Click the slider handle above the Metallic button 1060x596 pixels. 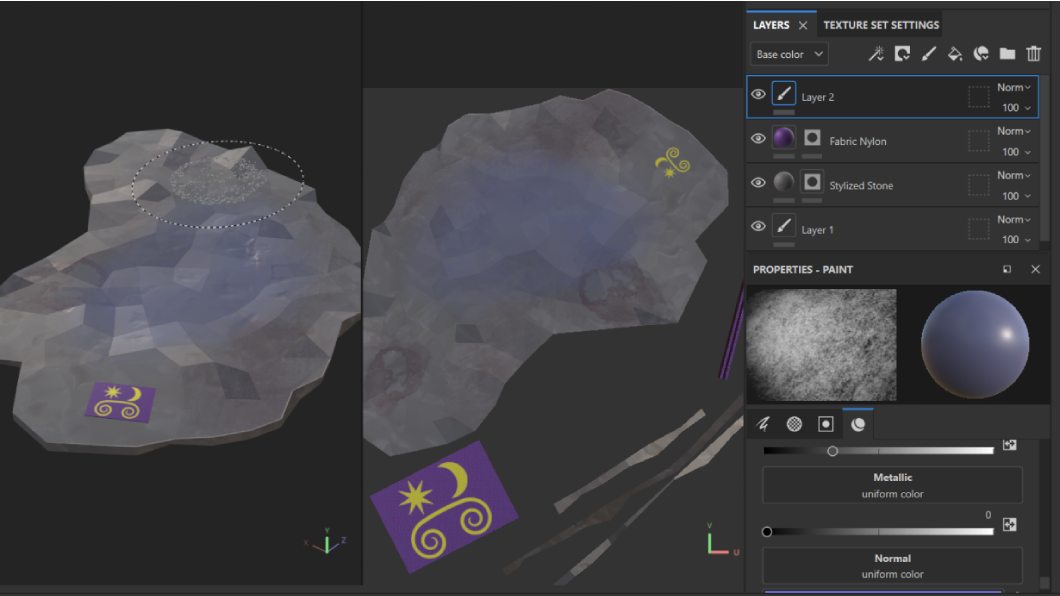coord(832,451)
